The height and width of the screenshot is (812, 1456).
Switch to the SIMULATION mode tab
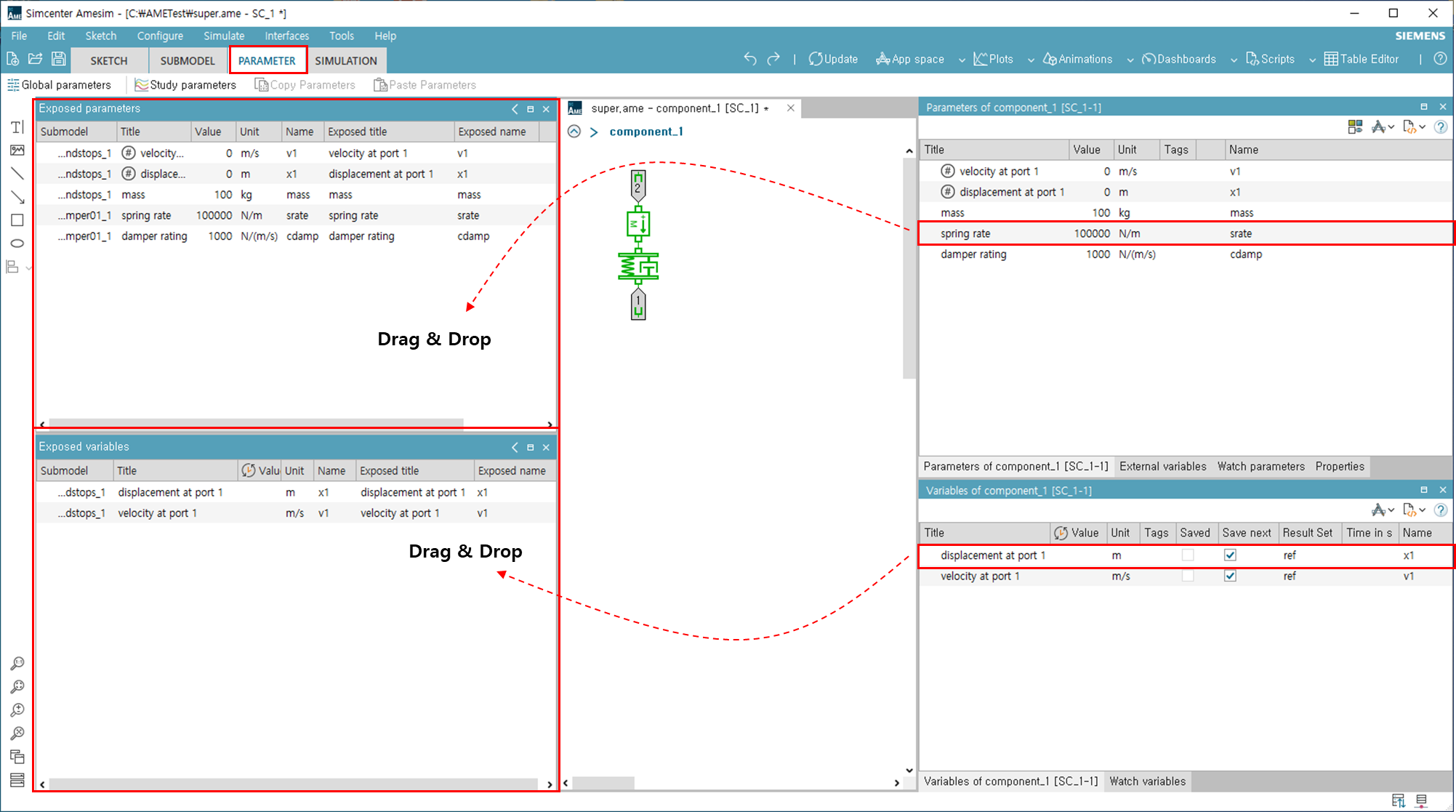(346, 60)
